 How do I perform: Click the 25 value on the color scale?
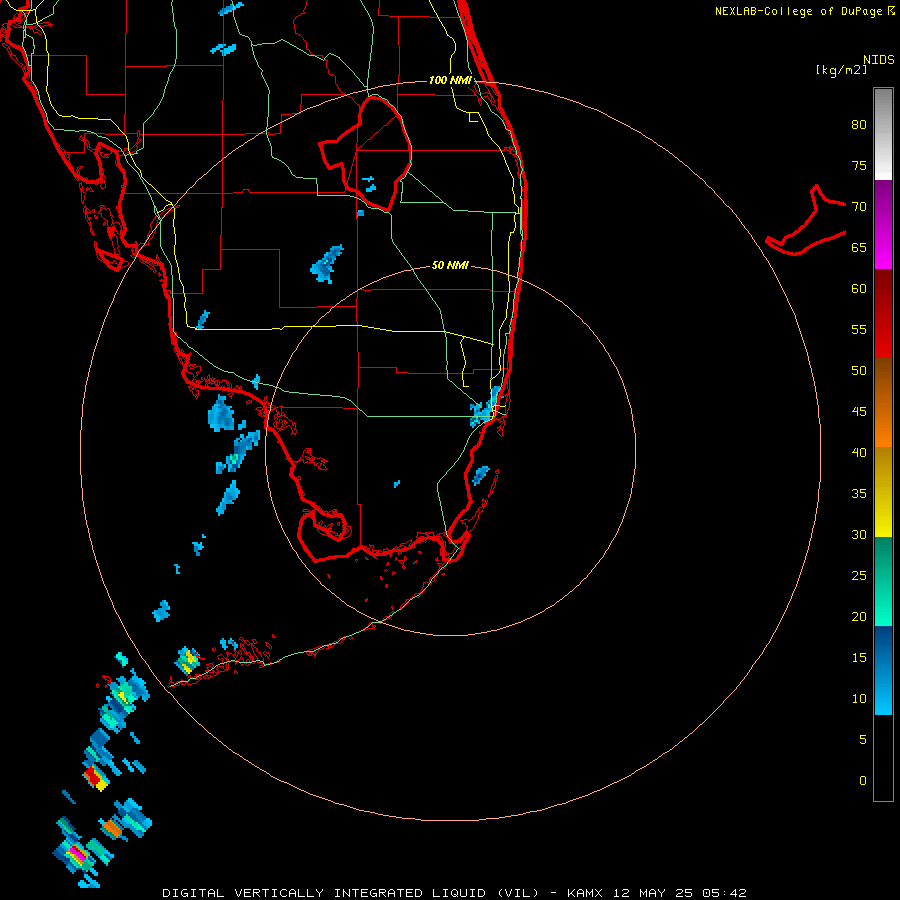[859, 576]
